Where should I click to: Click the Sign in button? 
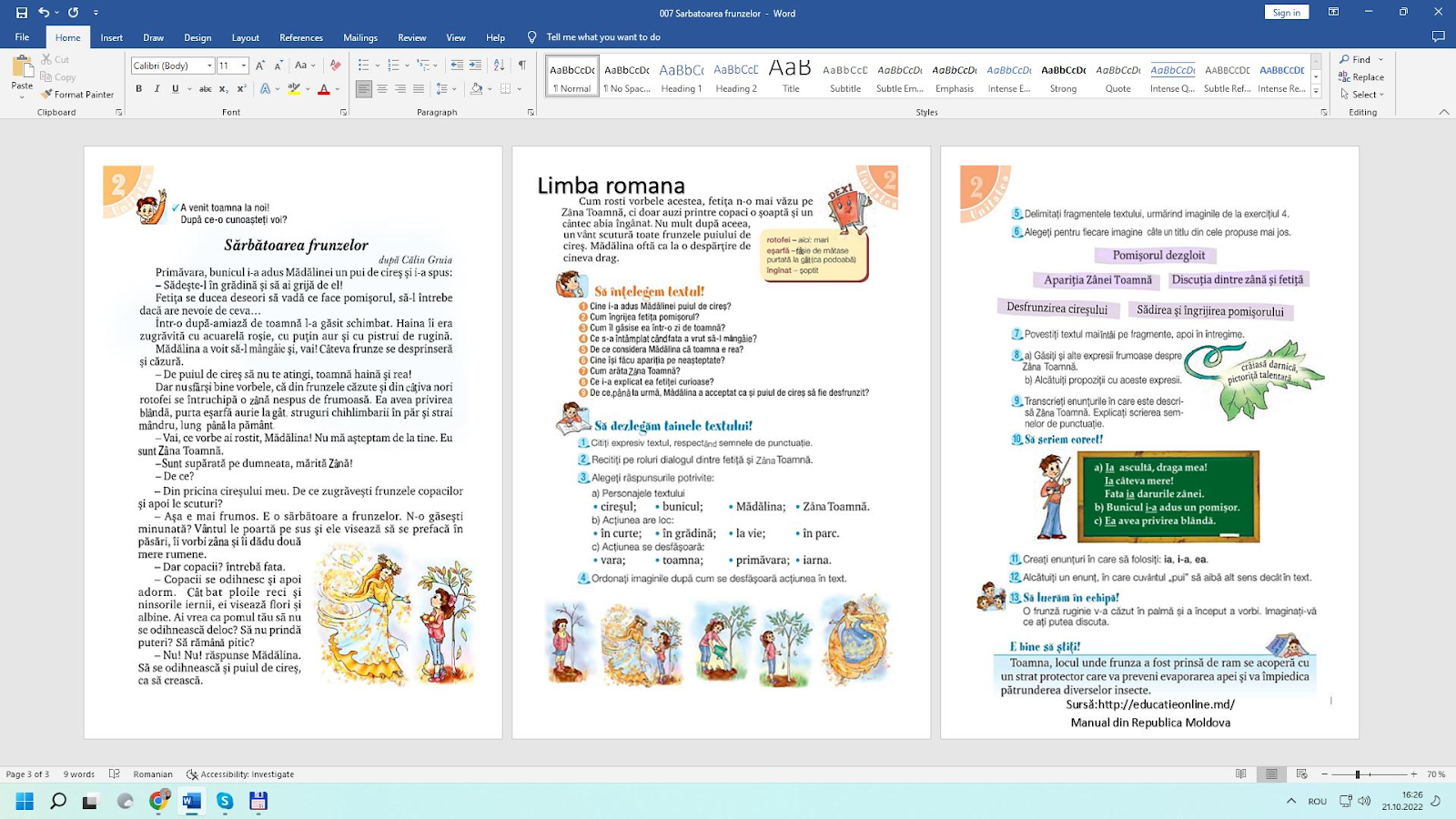click(x=1287, y=13)
